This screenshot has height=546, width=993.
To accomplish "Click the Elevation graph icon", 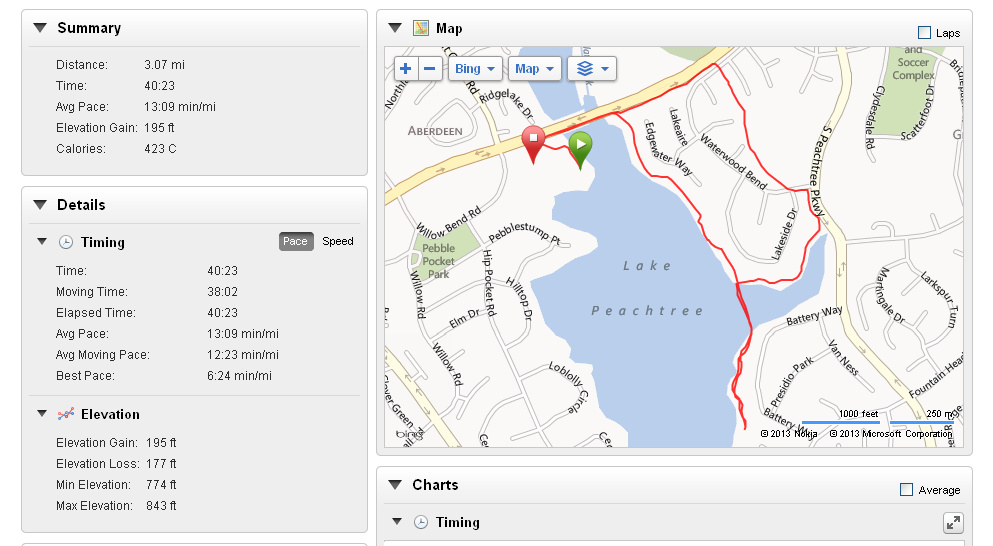I will click(66, 414).
